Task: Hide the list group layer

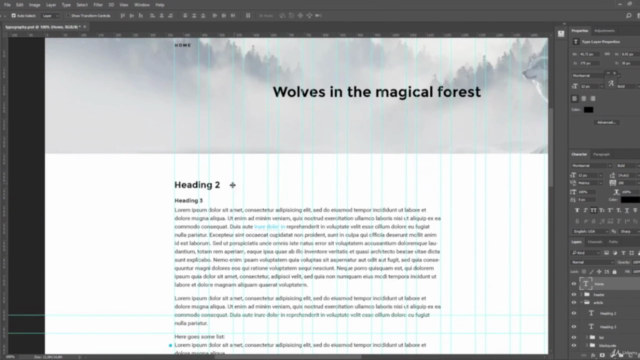Action: click(573, 338)
